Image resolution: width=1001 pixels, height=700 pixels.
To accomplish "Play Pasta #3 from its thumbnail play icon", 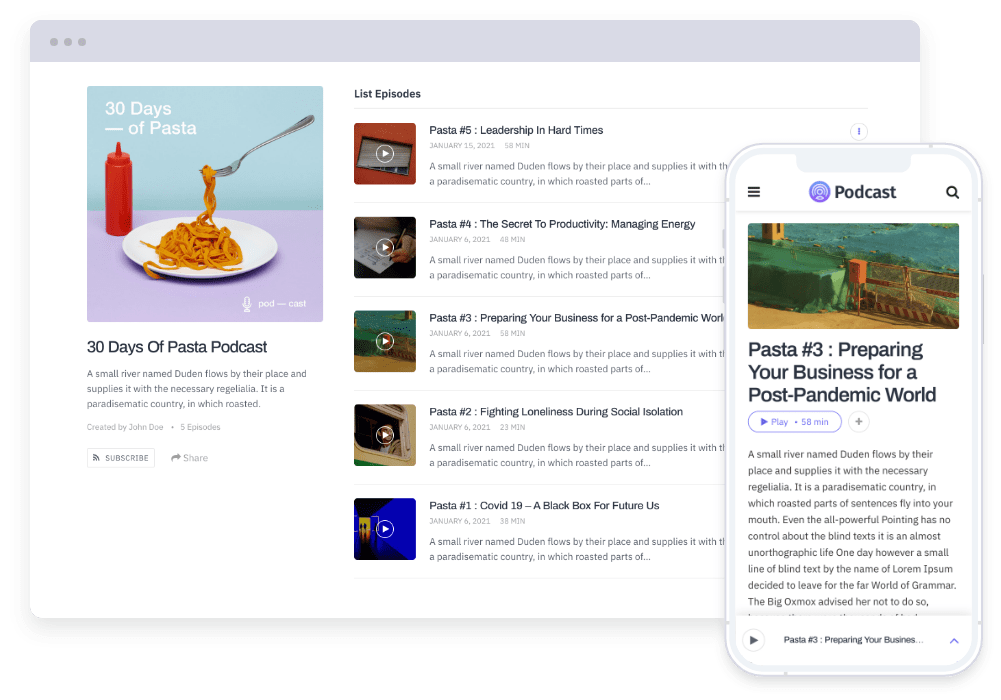I will pos(384,341).
